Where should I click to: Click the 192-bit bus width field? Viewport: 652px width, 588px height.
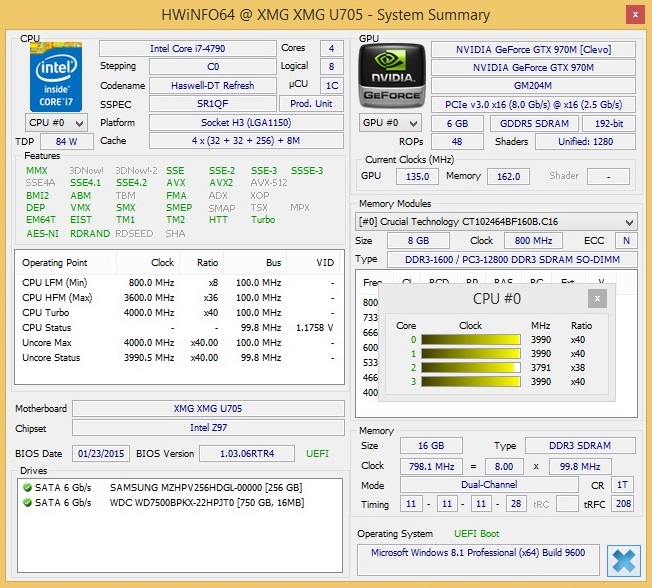609,124
